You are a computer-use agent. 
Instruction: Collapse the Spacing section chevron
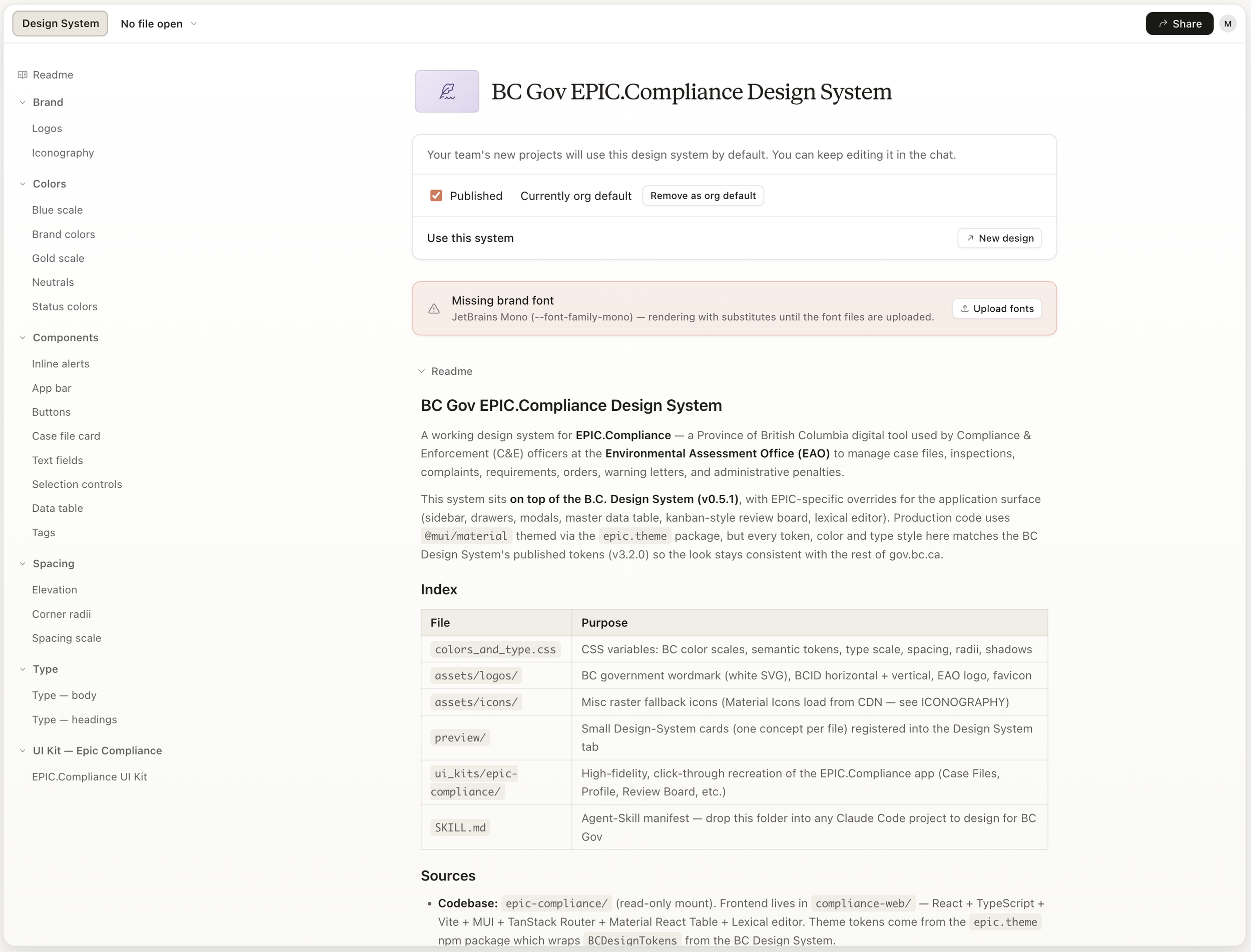(x=23, y=564)
